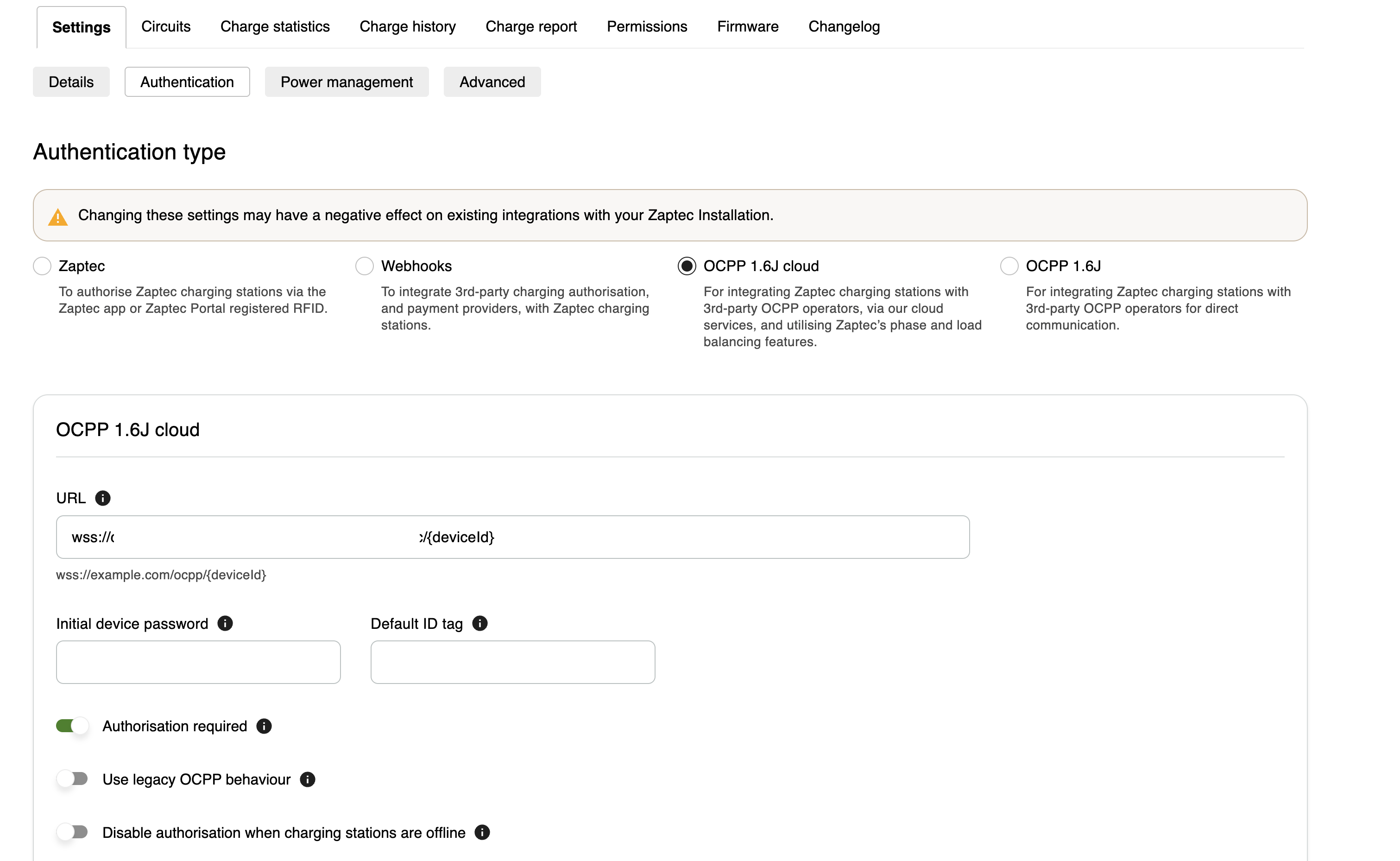Open the Permissions tab
This screenshot has width=1400, height=861.
(647, 27)
